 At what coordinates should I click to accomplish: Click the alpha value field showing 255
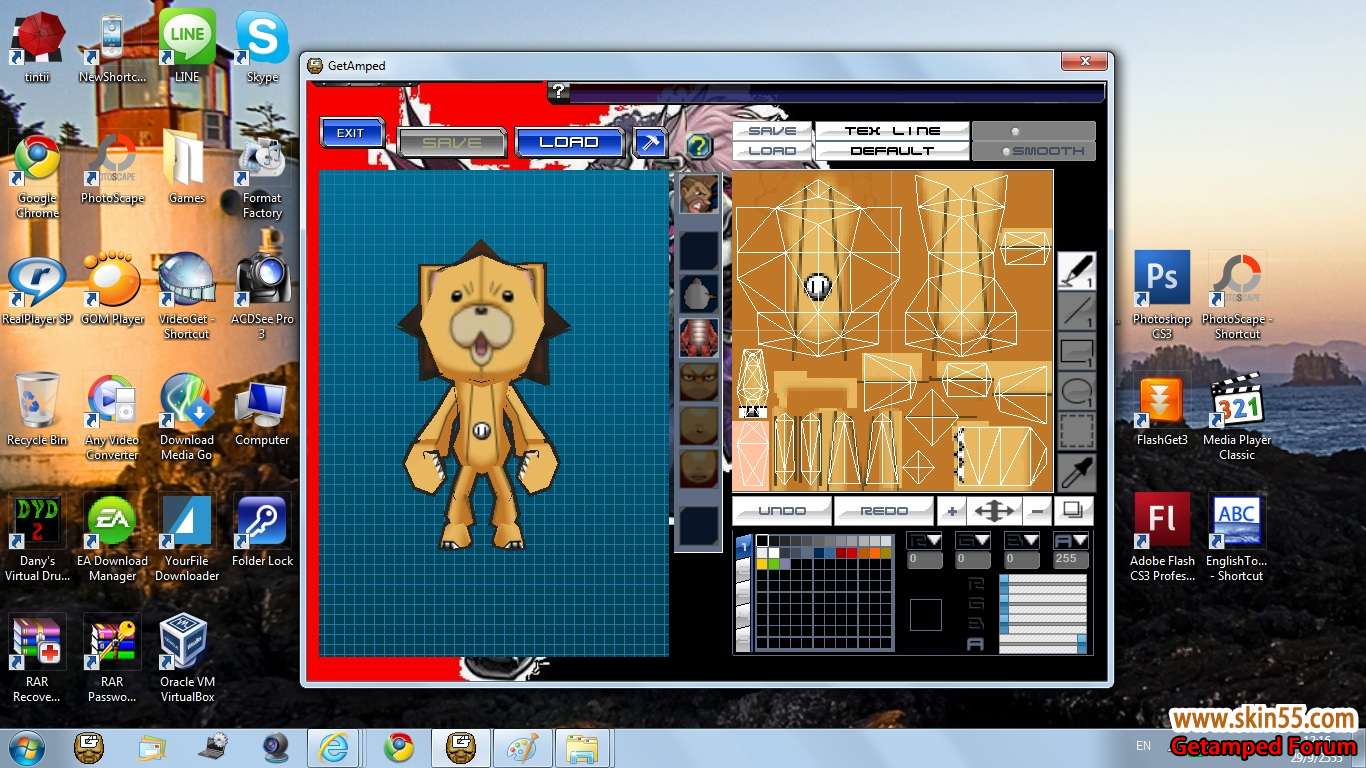pyautogui.click(x=1071, y=560)
